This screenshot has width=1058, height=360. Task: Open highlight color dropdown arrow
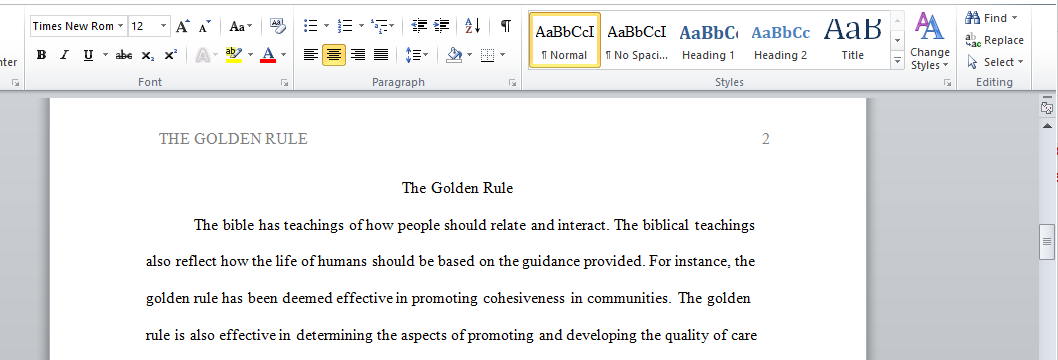[250, 55]
